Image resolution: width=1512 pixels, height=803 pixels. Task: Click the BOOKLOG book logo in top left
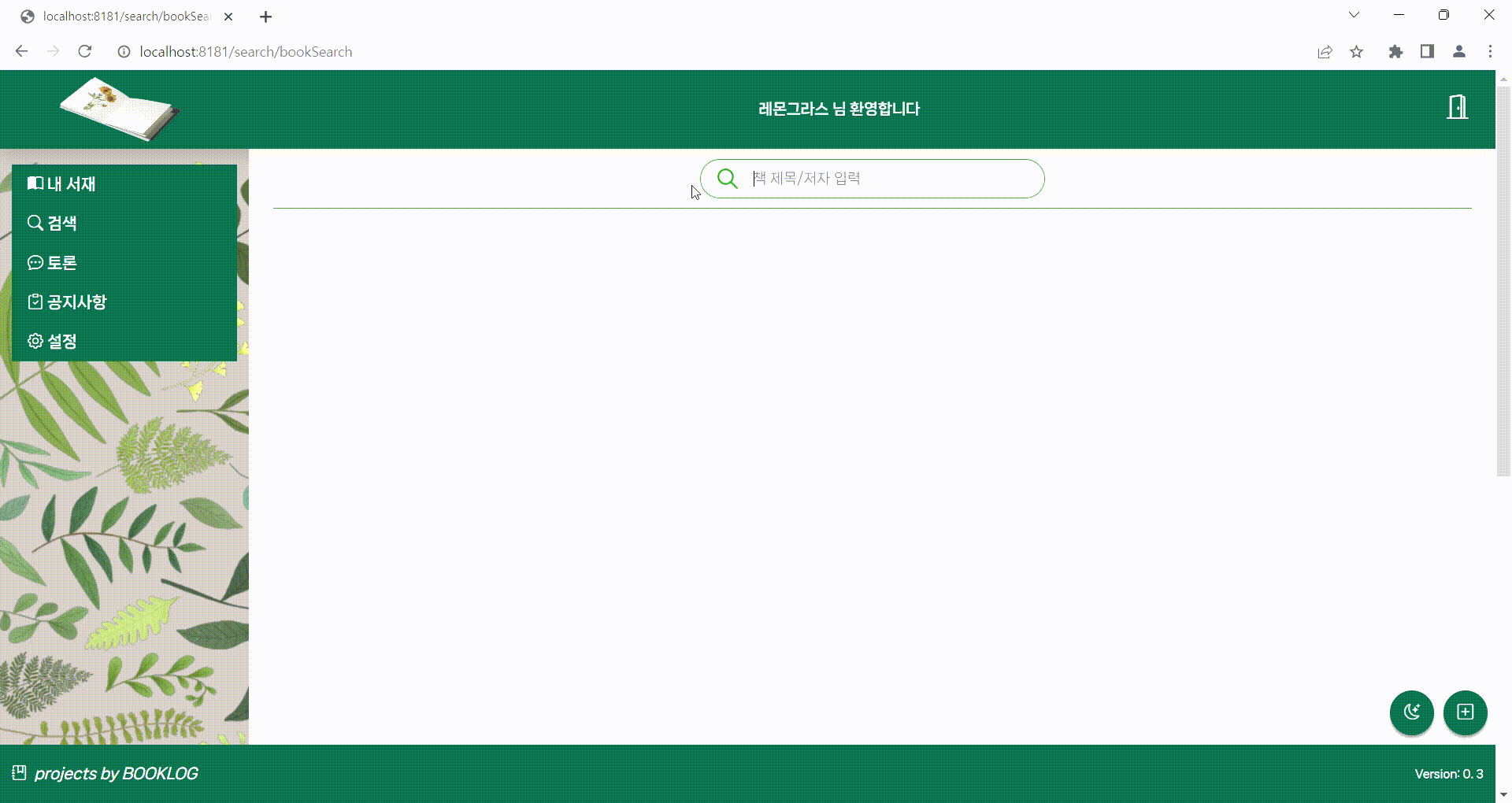pos(120,109)
